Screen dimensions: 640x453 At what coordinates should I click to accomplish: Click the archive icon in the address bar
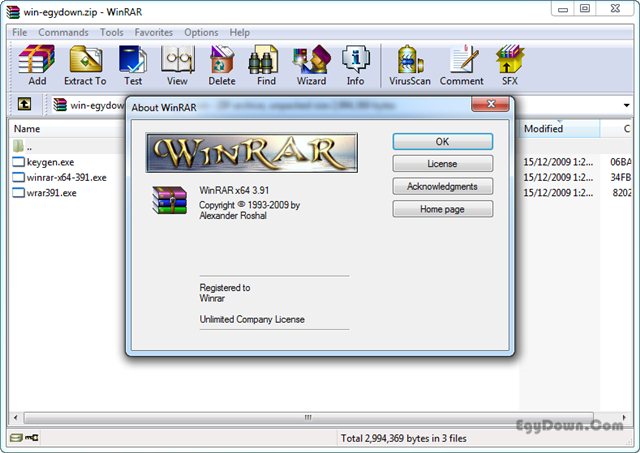[60, 104]
